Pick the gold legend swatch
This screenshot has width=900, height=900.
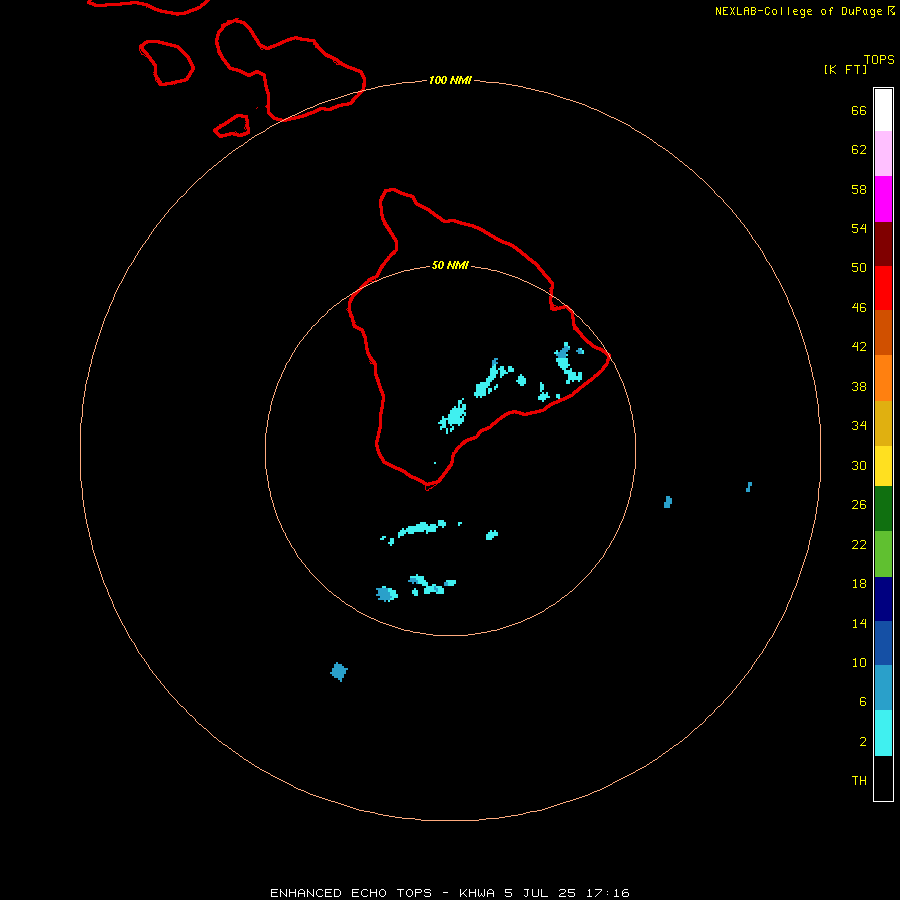click(x=883, y=423)
